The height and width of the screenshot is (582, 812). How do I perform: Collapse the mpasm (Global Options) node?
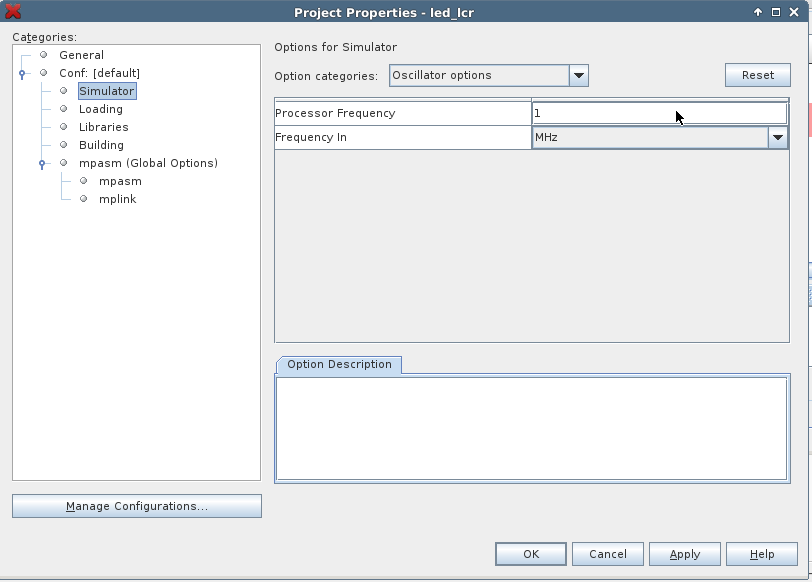coord(42,164)
